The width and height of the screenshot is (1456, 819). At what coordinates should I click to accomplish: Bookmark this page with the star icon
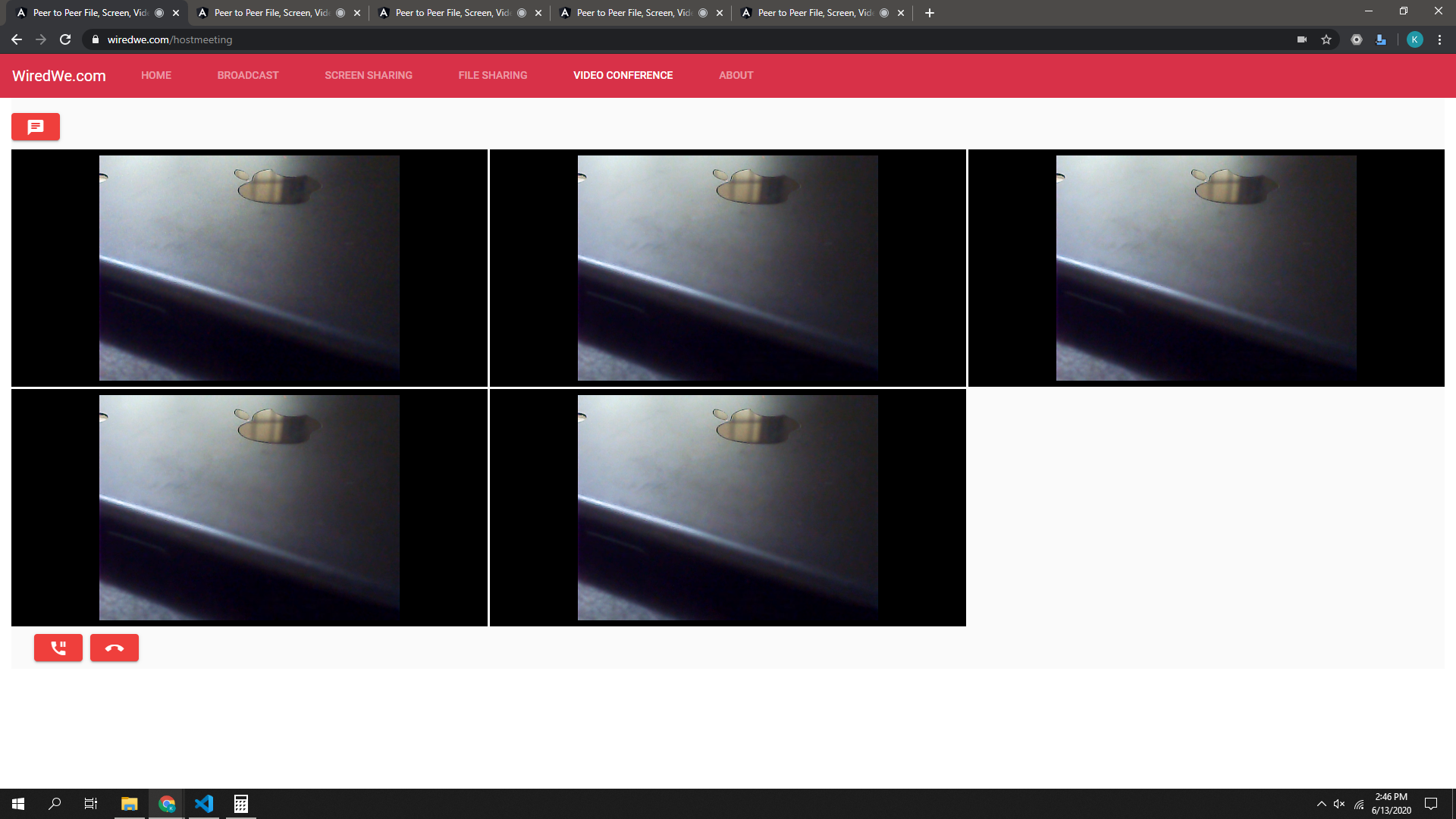pyautogui.click(x=1326, y=39)
